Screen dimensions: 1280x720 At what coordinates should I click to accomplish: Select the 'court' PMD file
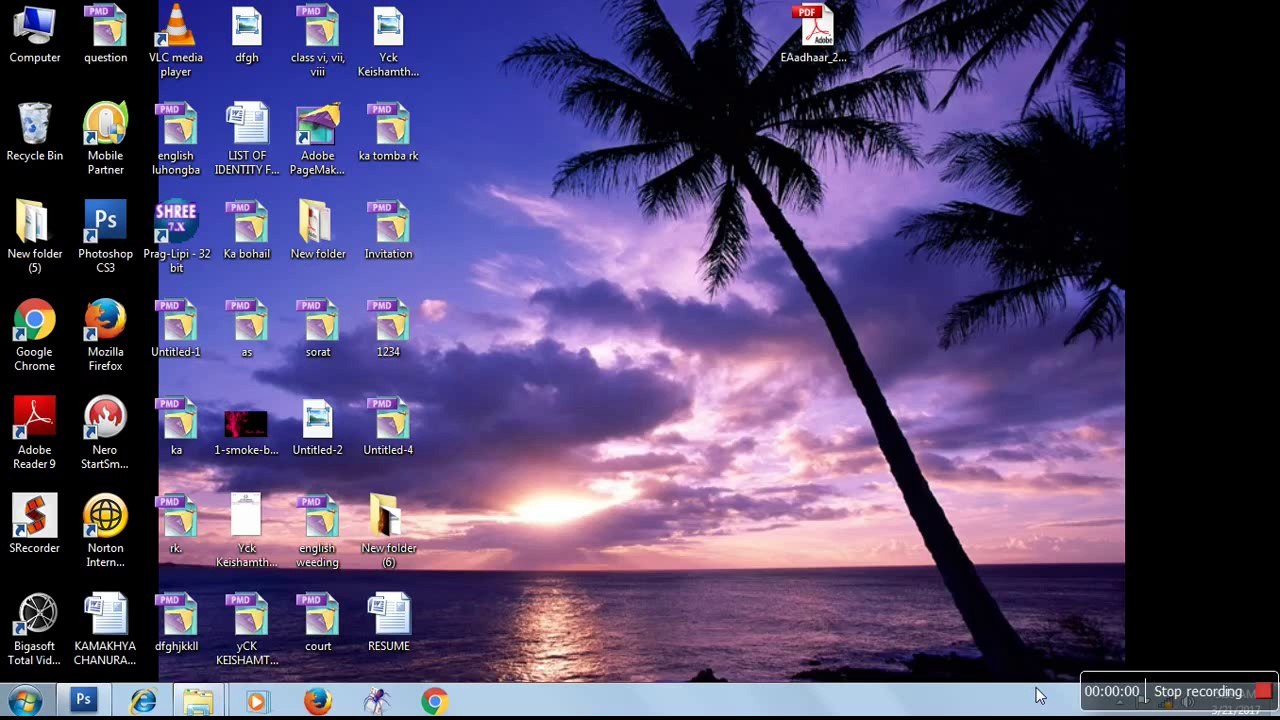318,622
